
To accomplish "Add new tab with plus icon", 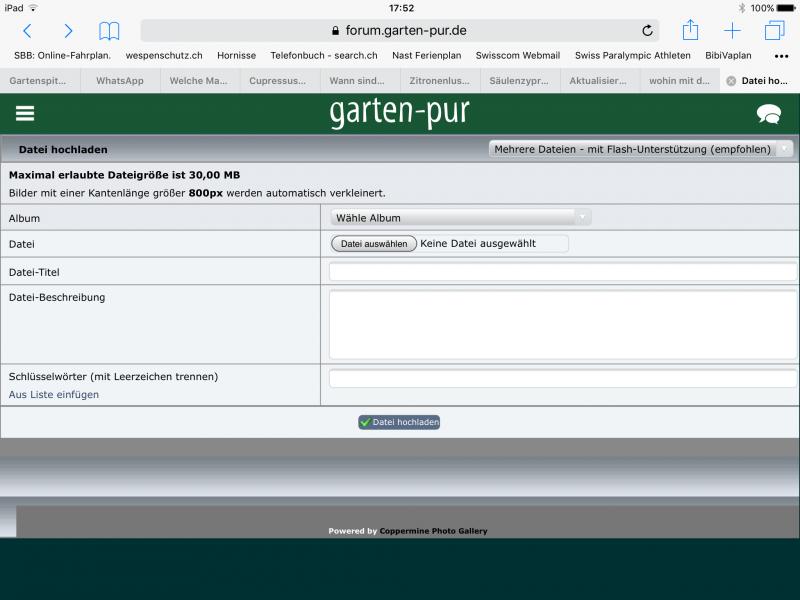I will click(732, 31).
